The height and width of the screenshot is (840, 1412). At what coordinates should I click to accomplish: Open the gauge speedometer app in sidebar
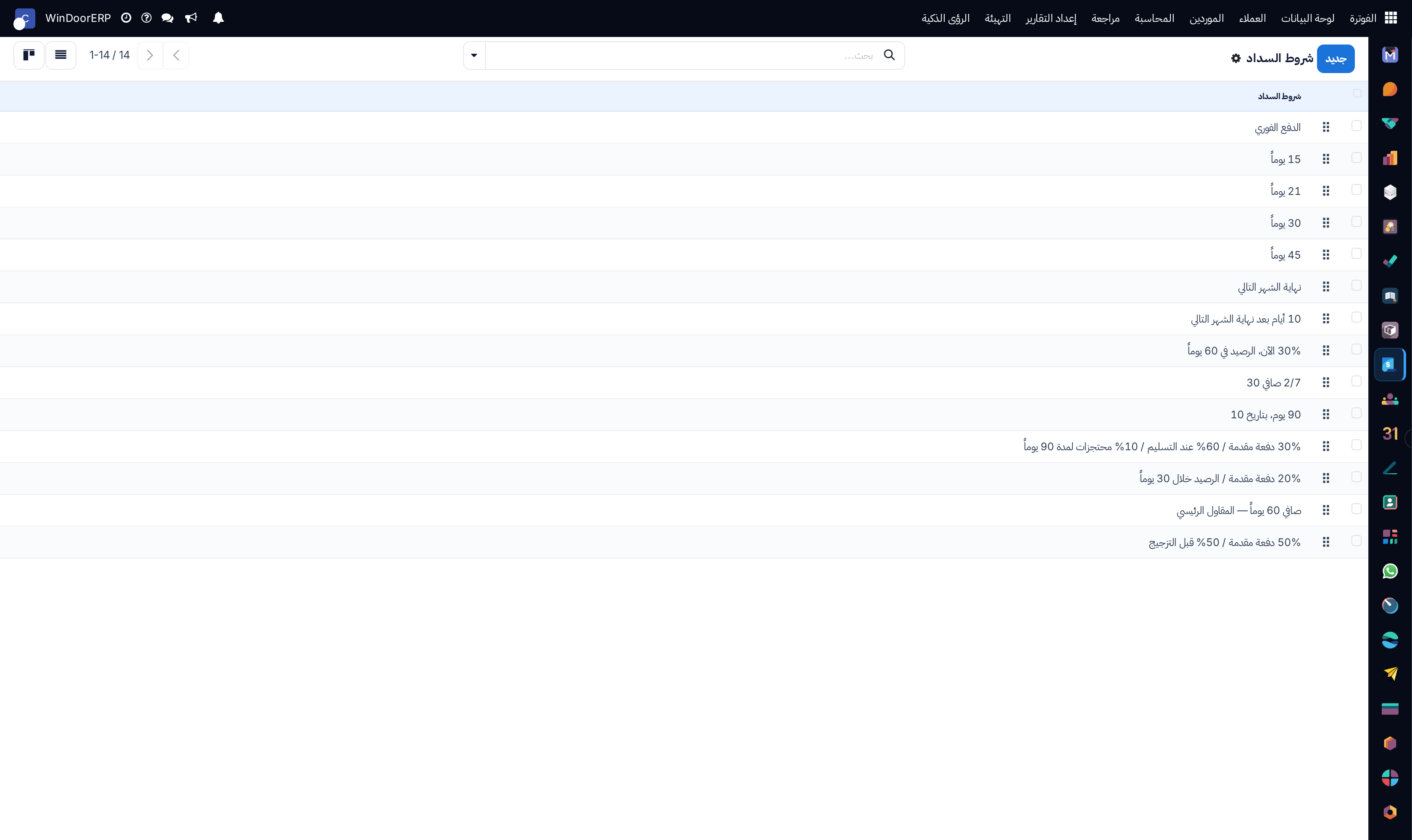pos(1390,606)
